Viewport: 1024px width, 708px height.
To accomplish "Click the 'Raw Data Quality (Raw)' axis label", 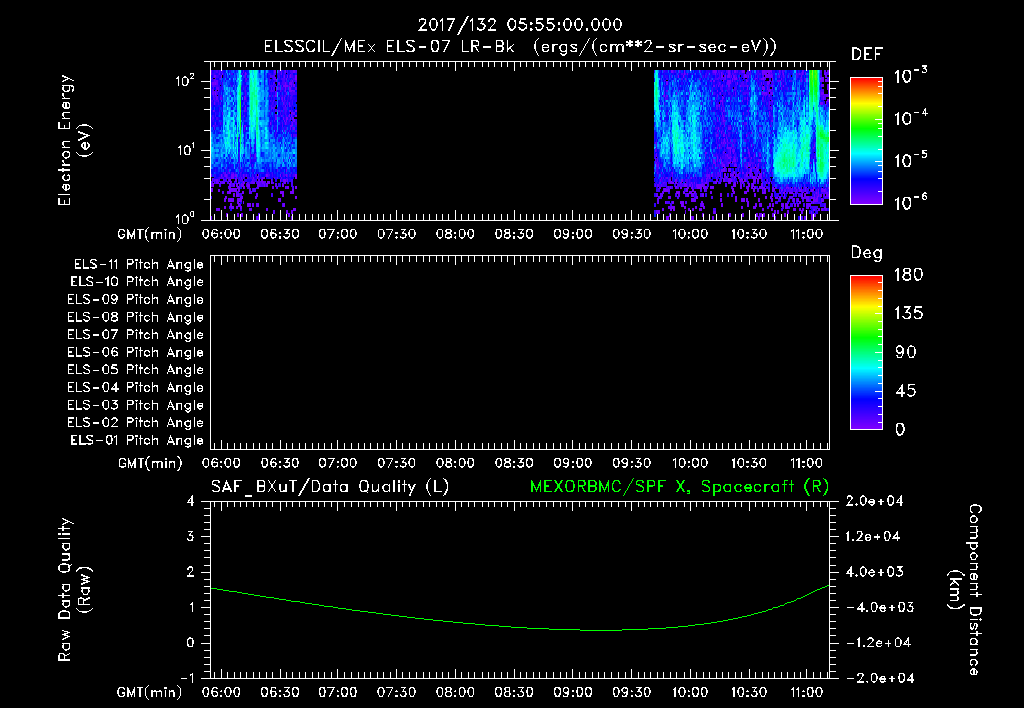I will click(74, 589).
